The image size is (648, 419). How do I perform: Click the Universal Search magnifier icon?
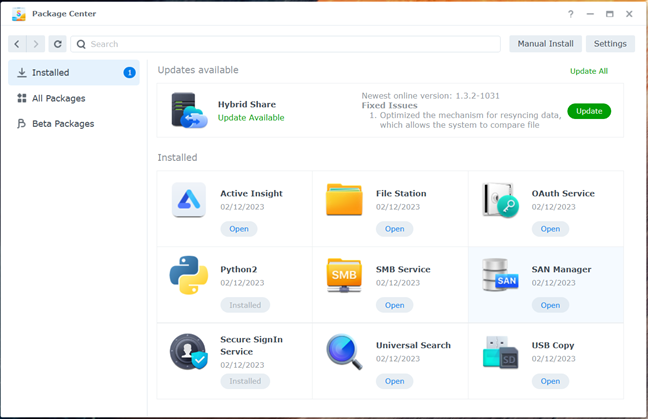point(344,352)
